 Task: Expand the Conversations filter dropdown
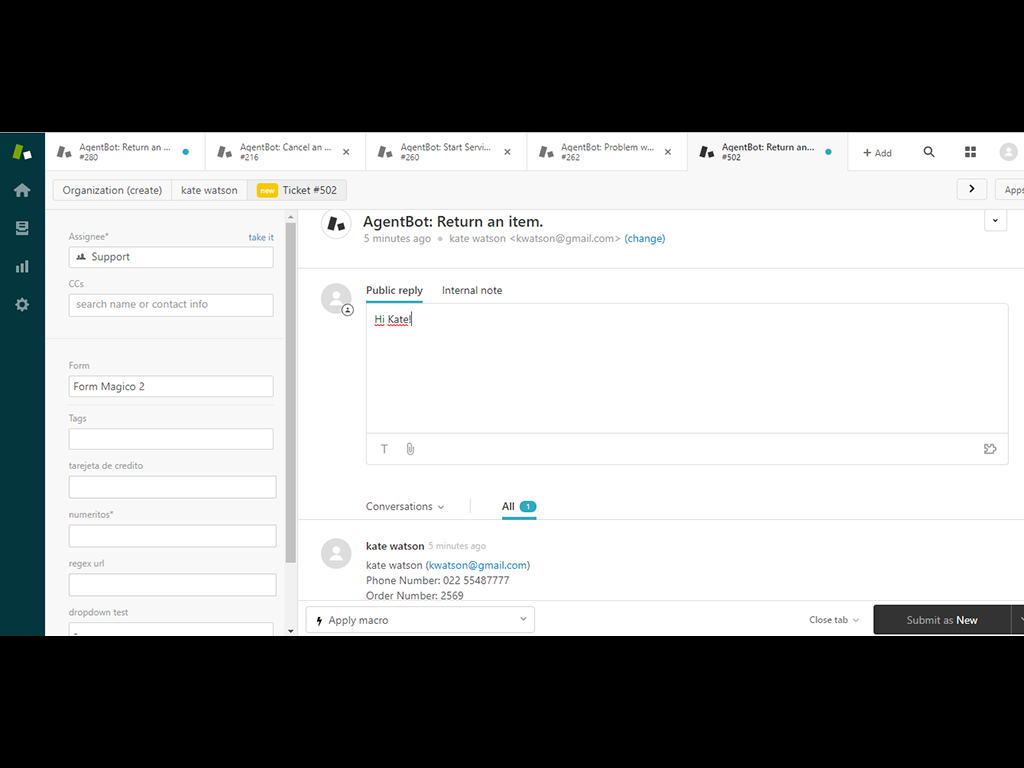(x=405, y=507)
